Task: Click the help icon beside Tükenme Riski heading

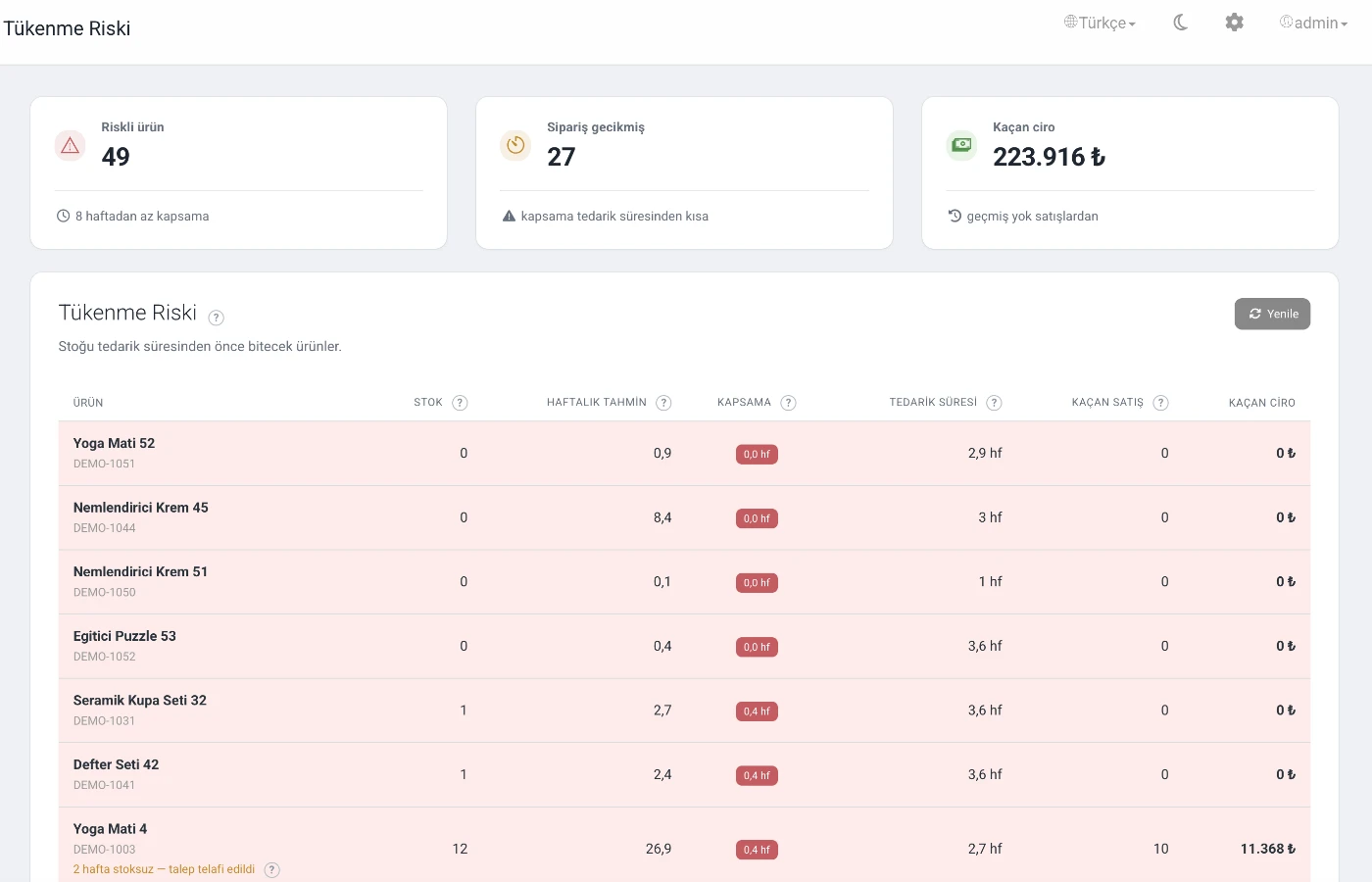Action: tap(217, 318)
